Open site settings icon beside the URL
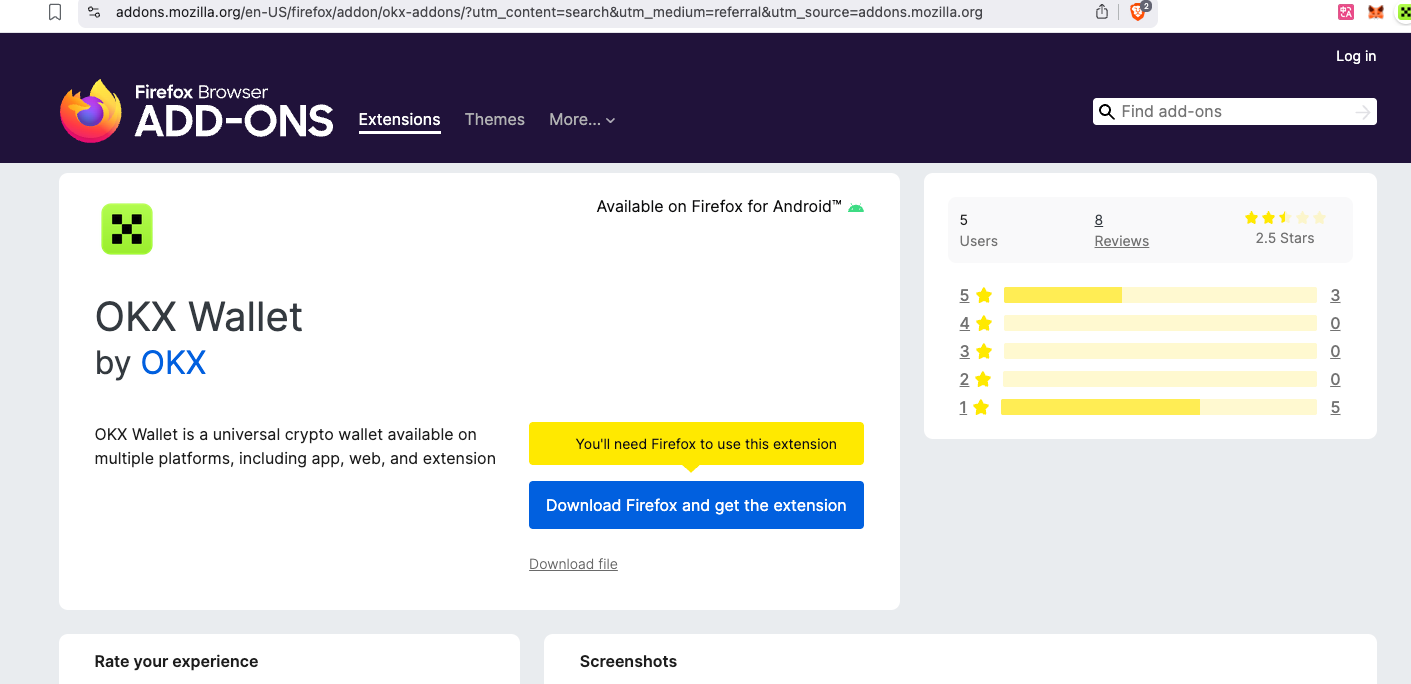This screenshot has height=684, width=1411. (x=94, y=12)
